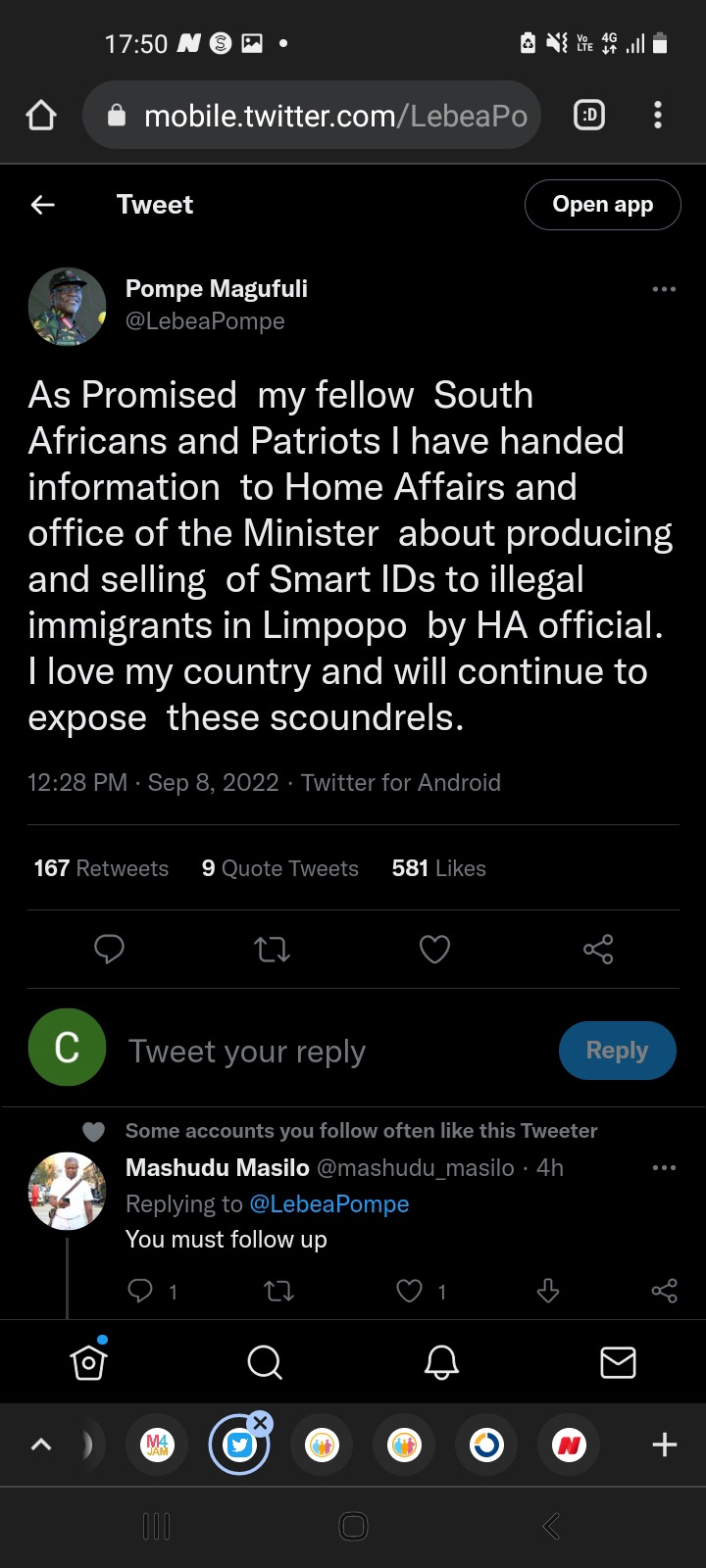
Task: Reply to main tweet via comment icon
Action: click(109, 949)
